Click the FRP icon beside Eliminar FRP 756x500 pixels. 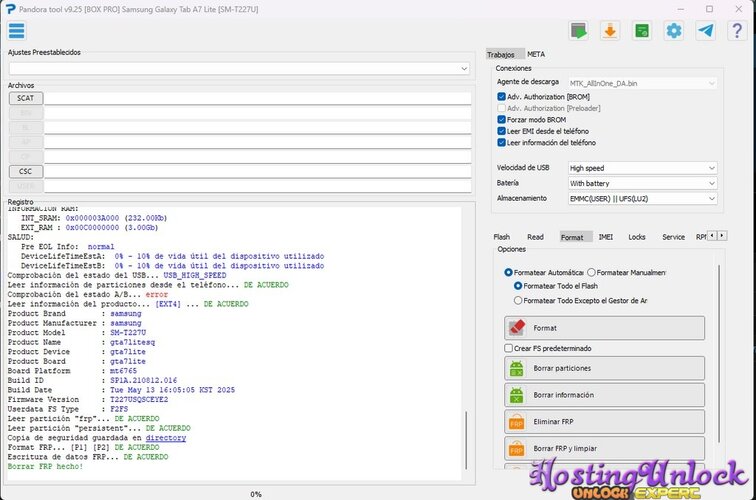(x=516, y=422)
